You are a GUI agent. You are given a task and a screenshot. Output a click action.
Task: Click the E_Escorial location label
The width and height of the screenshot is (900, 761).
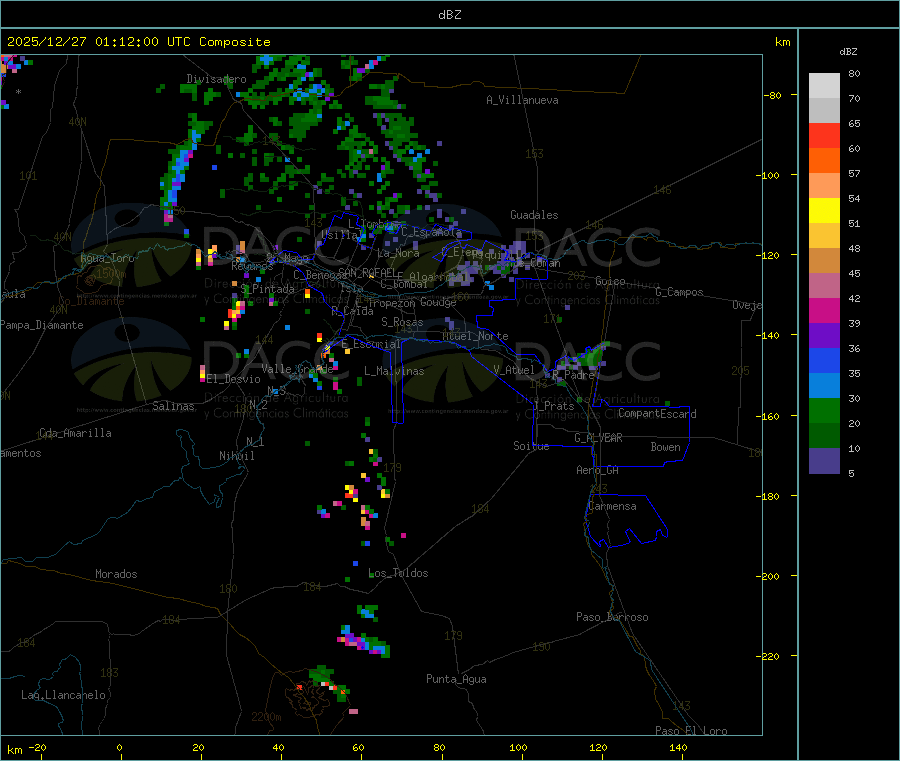pyautogui.click(x=371, y=344)
